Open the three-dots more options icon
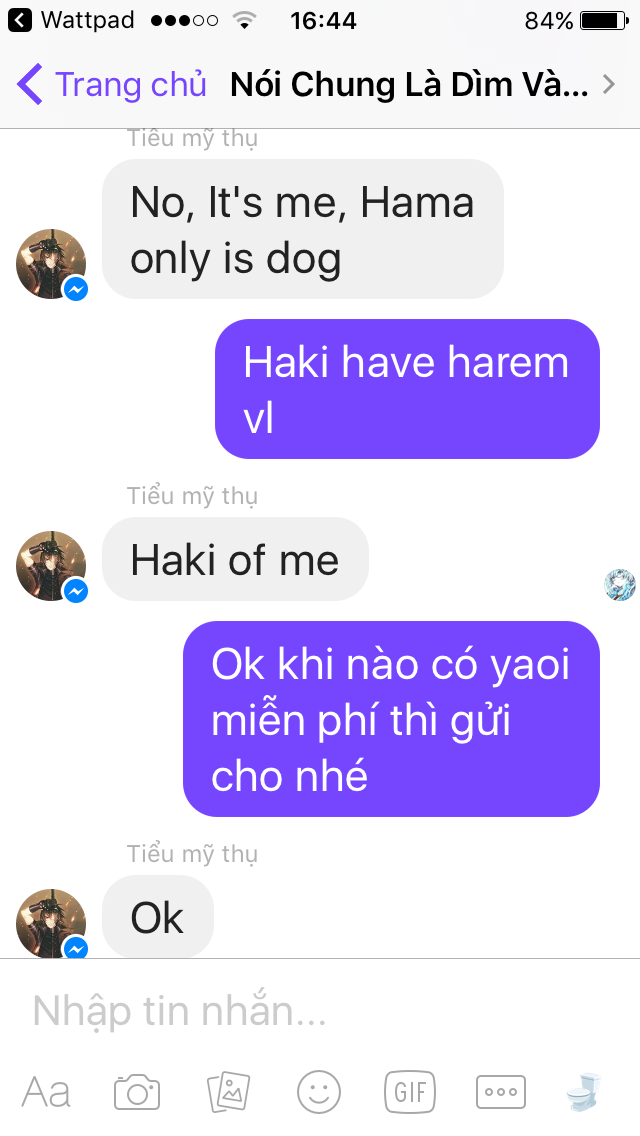 click(x=501, y=1092)
